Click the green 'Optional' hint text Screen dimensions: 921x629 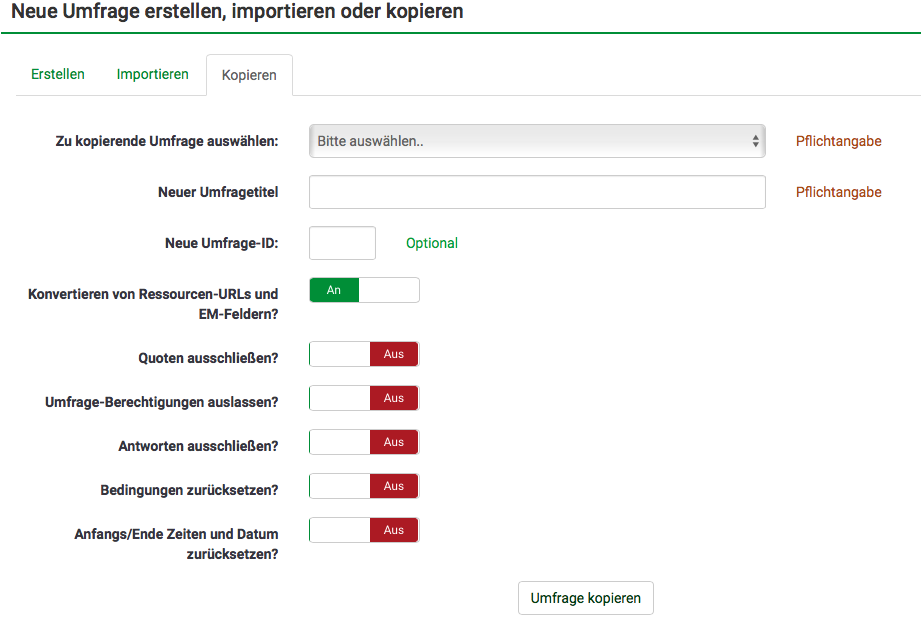pos(432,243)
